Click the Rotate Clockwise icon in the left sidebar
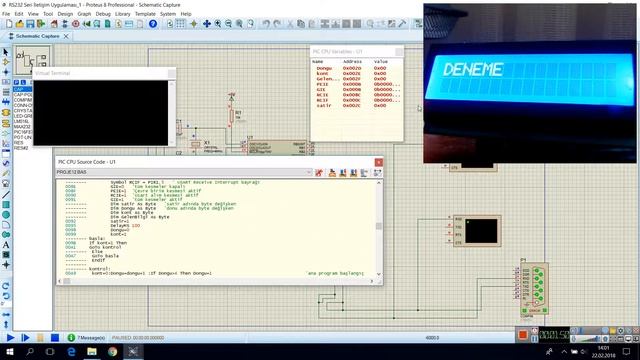The image size is (640, 360). pyautogui.click(x=6, y=286)
